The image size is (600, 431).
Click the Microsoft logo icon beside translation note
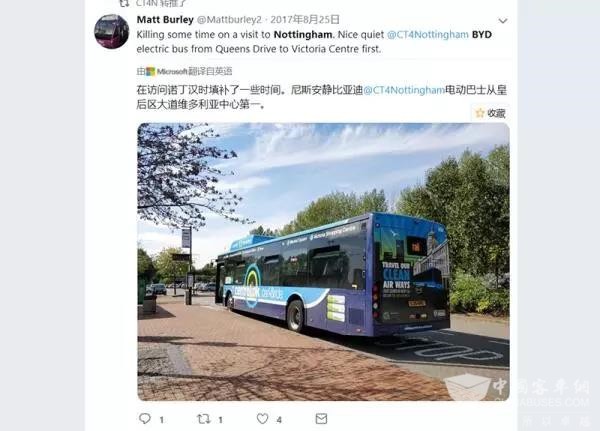pos(151,72)
